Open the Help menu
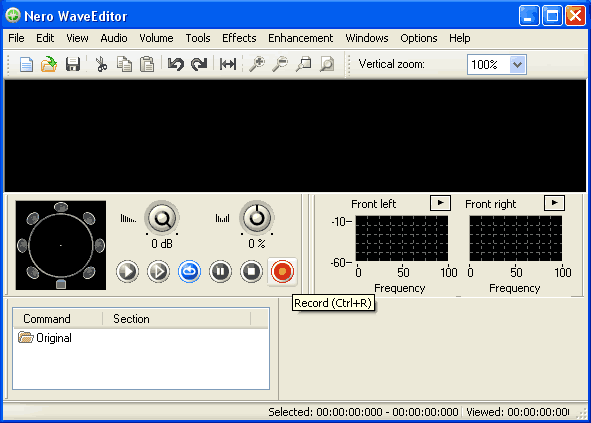The height and width of the screenshot is (423, 591). click(459, 38)
